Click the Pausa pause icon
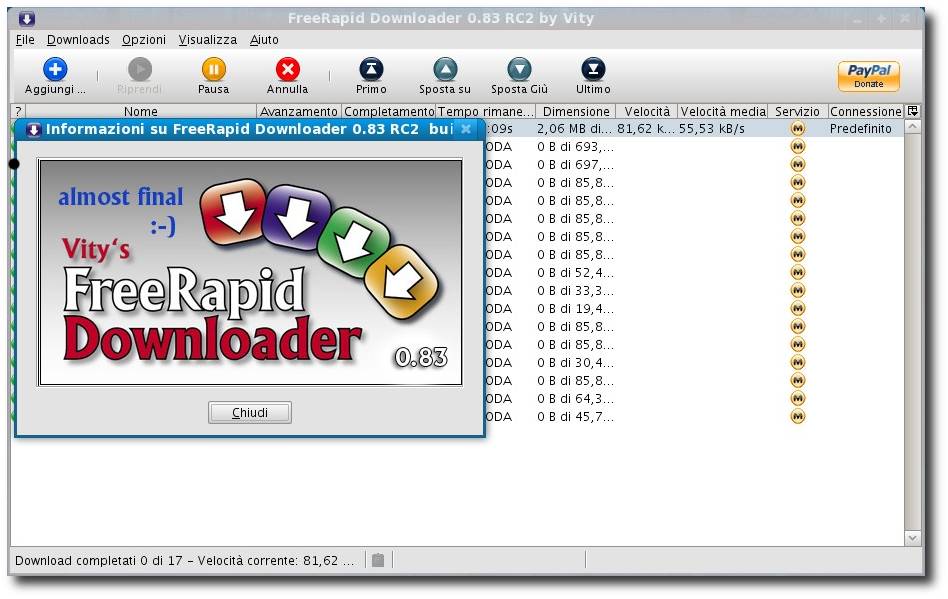This screenshot has height=599, width=948. (213, 69)
